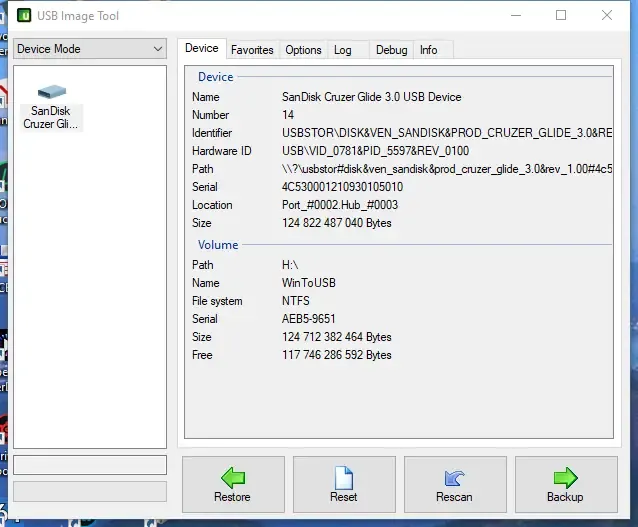
Task: Click the USB Image Tool app icon
Action: pos(24,15)
